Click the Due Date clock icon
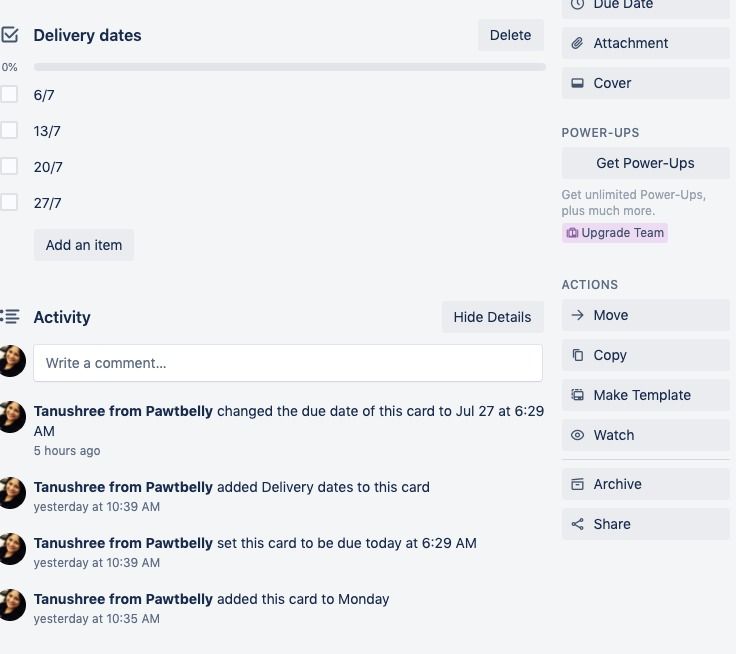The width and height of the screenshot is (736, 654). tap(577, 4)
